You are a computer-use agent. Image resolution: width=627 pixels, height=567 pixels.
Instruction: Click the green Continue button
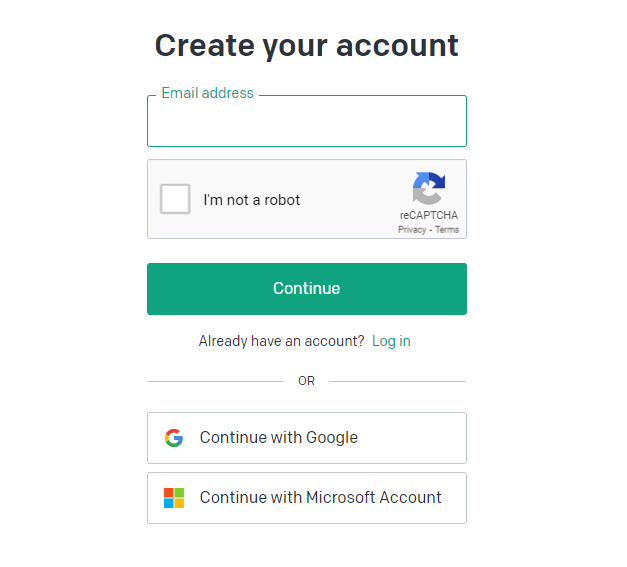tap(307, 289)
